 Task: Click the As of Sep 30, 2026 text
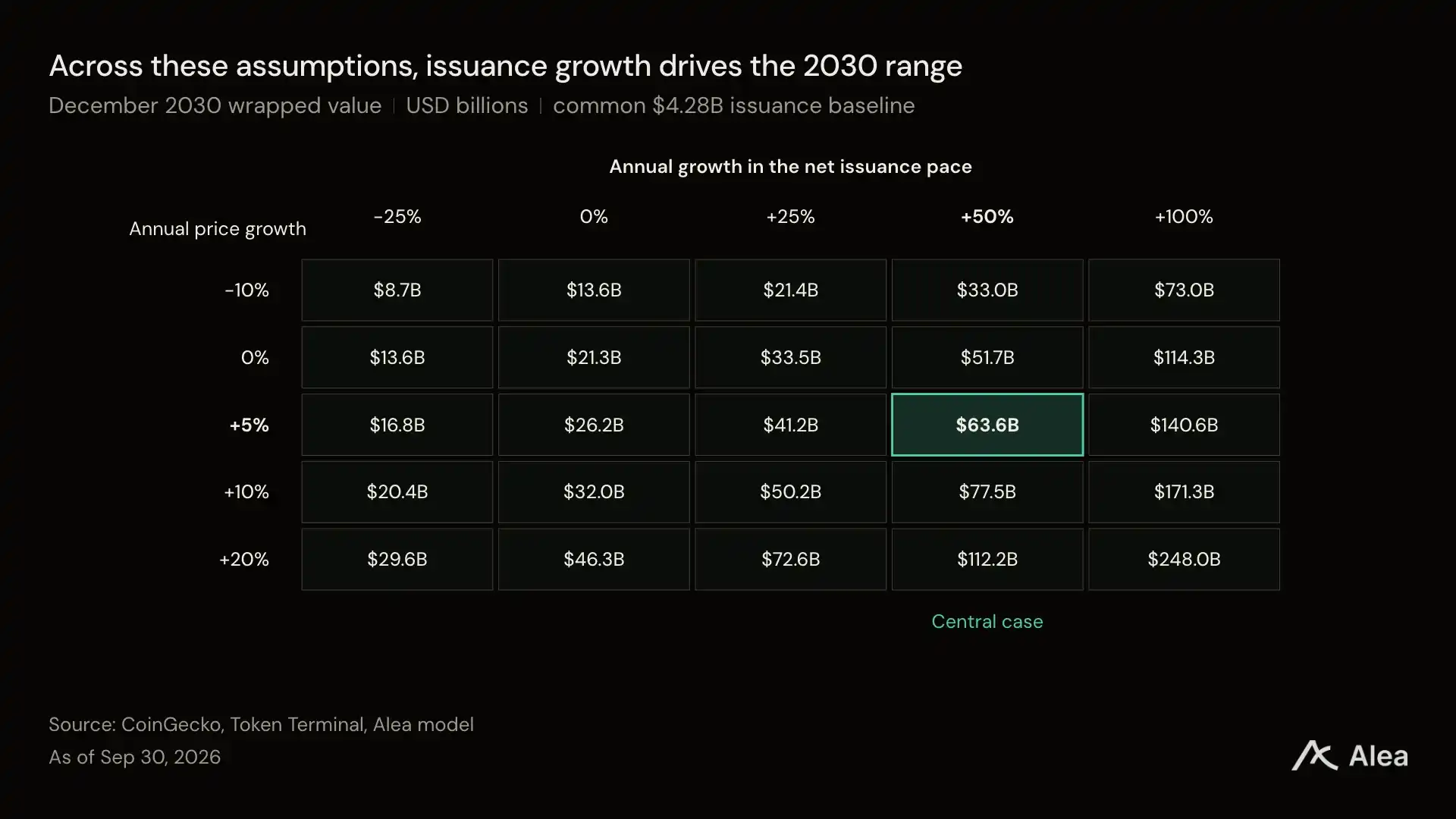134,758
